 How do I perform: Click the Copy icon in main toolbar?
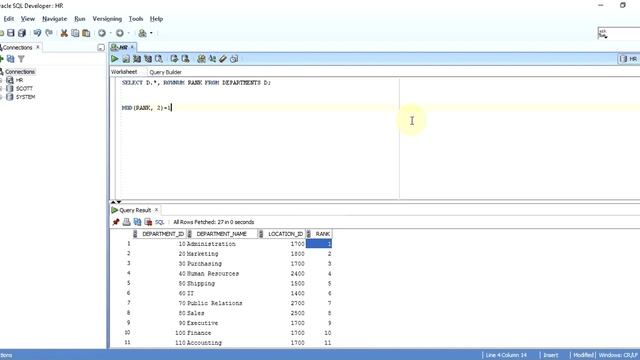75,33
